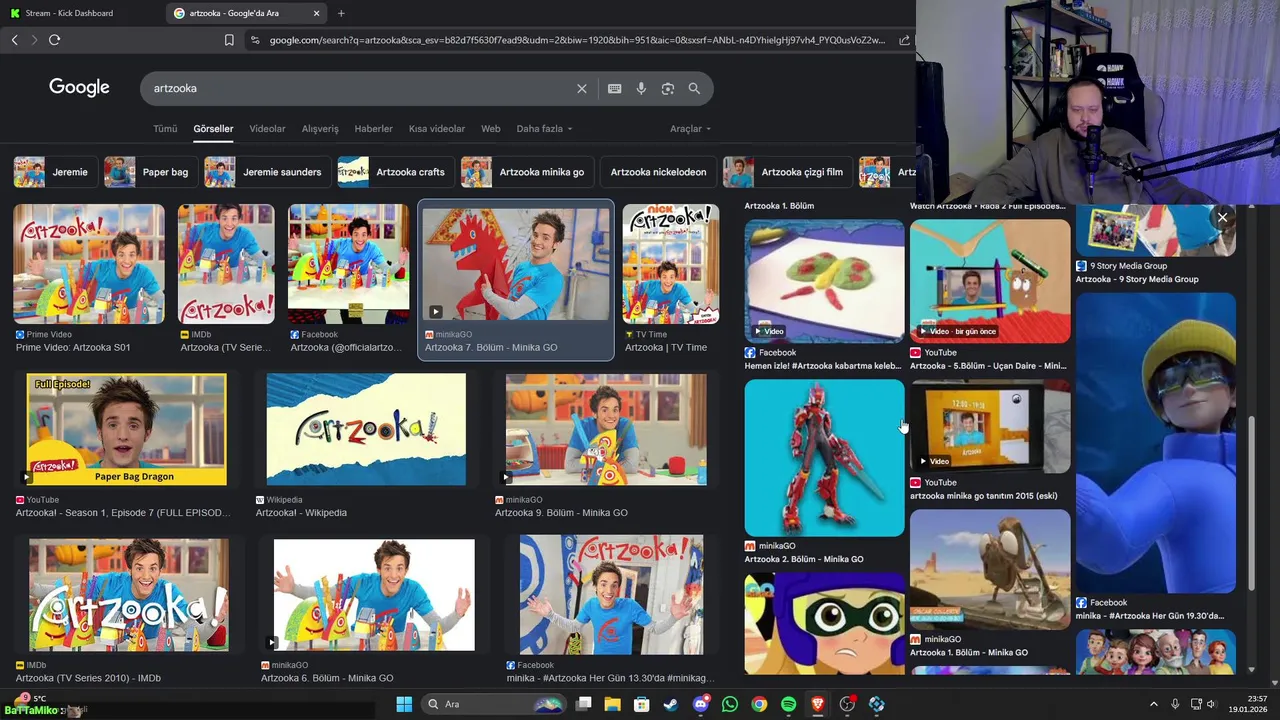
Task: Open the on-screen keyboard input tool
Action: point(615,88)
